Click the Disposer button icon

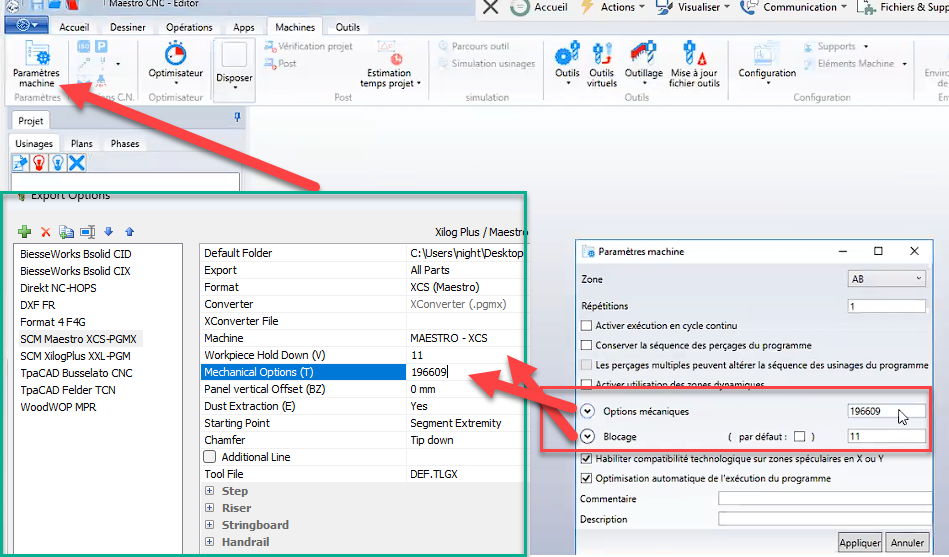(234, 56)
